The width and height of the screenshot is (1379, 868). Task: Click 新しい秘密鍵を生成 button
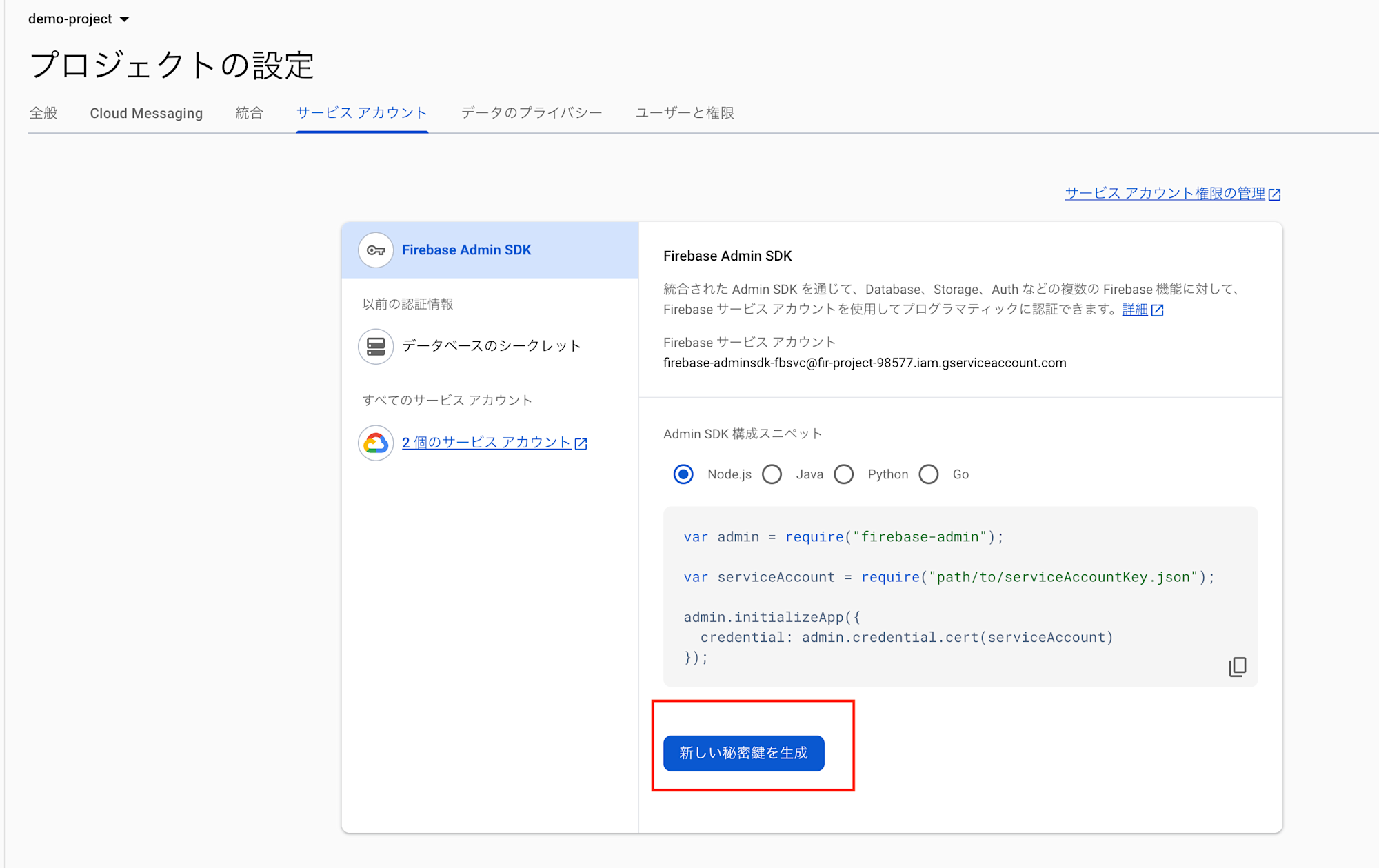tap(744, 753)
